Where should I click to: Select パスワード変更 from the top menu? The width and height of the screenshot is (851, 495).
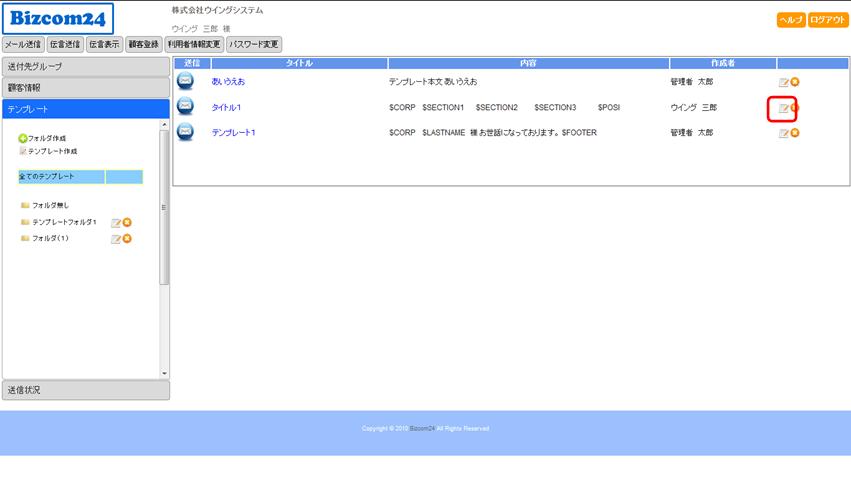pyautogui.click(x=254, y=44)
